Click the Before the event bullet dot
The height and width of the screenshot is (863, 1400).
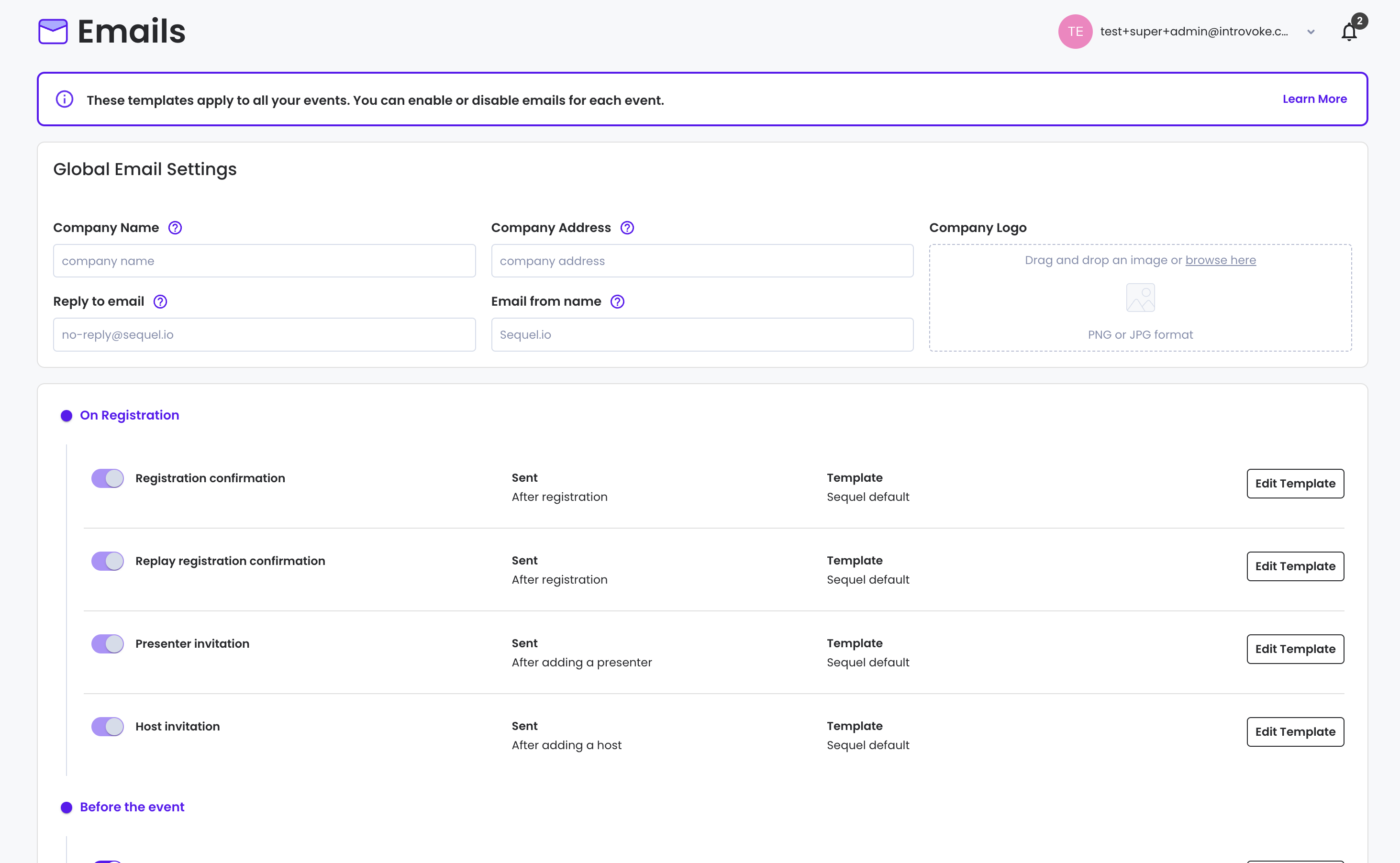(x=66, y=807)
